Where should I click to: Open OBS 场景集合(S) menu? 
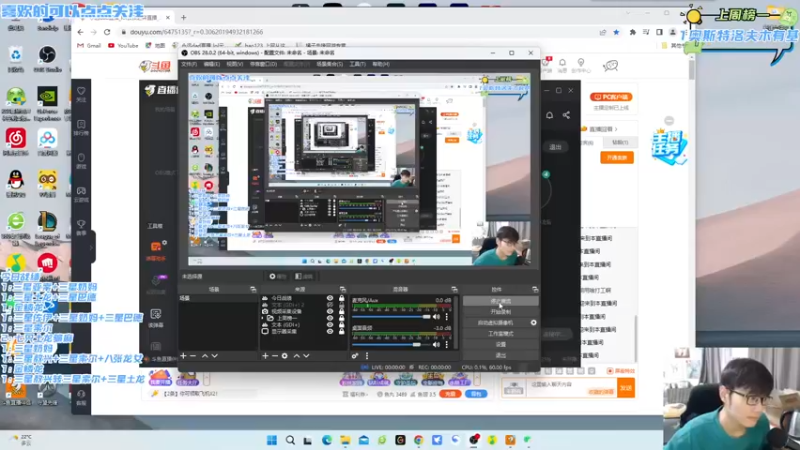click(x=330, y=64)
